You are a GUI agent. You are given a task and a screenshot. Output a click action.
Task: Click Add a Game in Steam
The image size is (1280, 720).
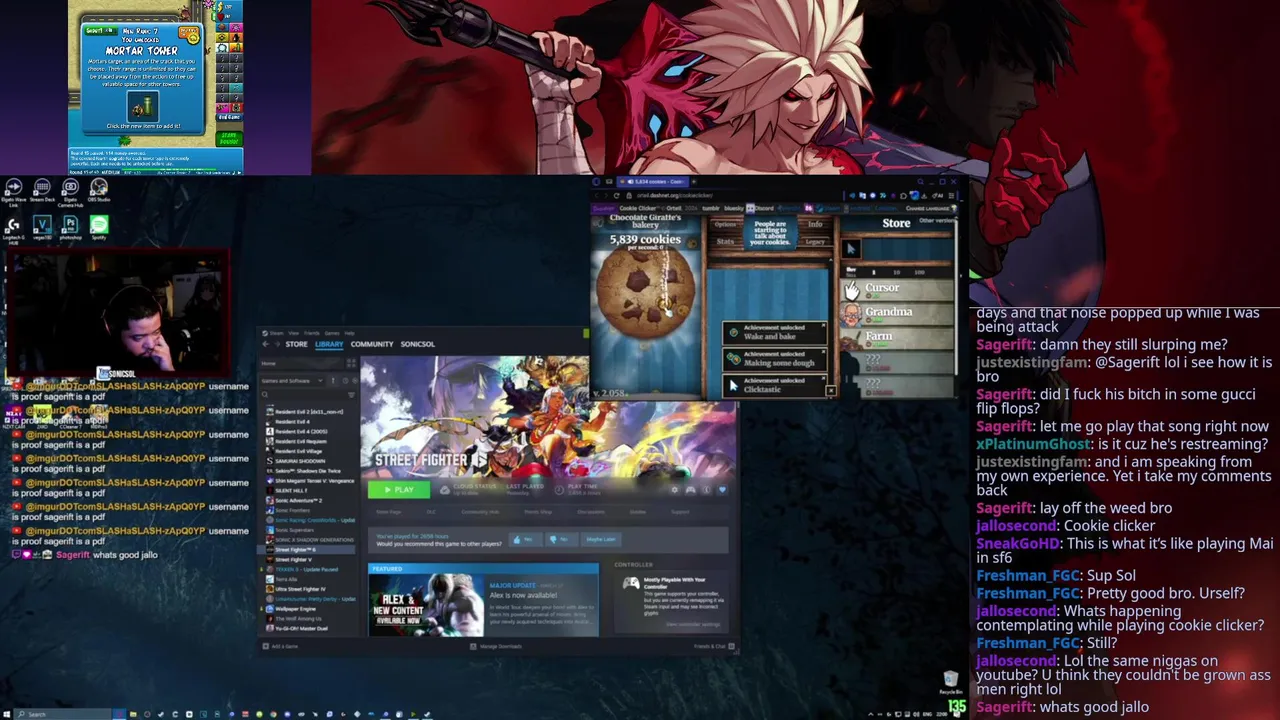pyautogui.click(x=280, y=646)
